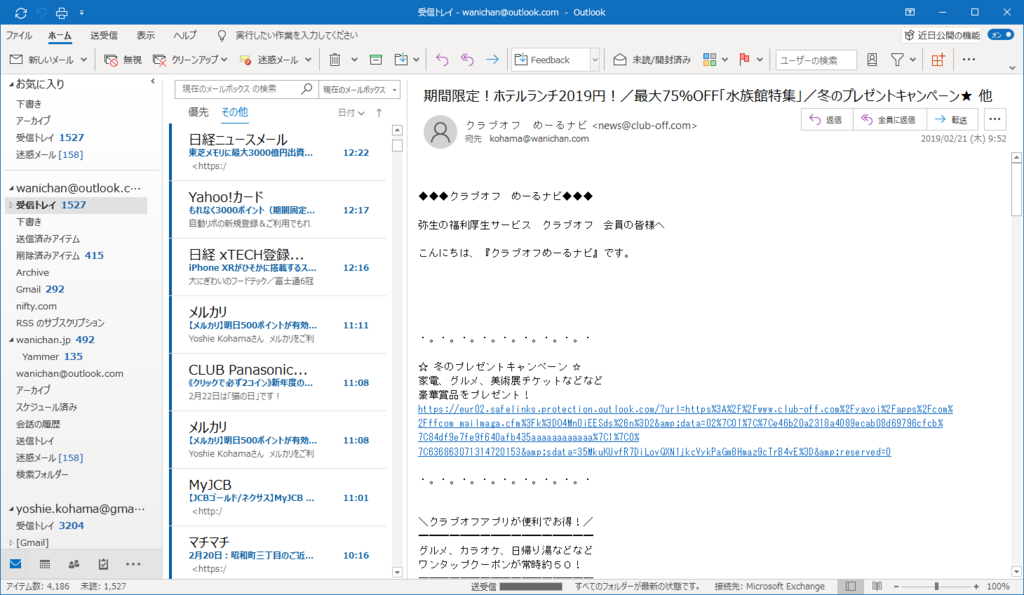Open the 送受信 tab
This screenshot has height=595, width=1024.
[104, 35]
